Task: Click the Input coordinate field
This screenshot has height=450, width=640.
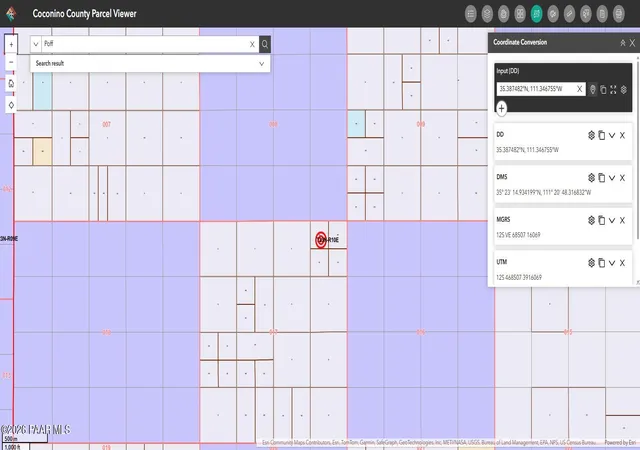Action: point(536,89)
